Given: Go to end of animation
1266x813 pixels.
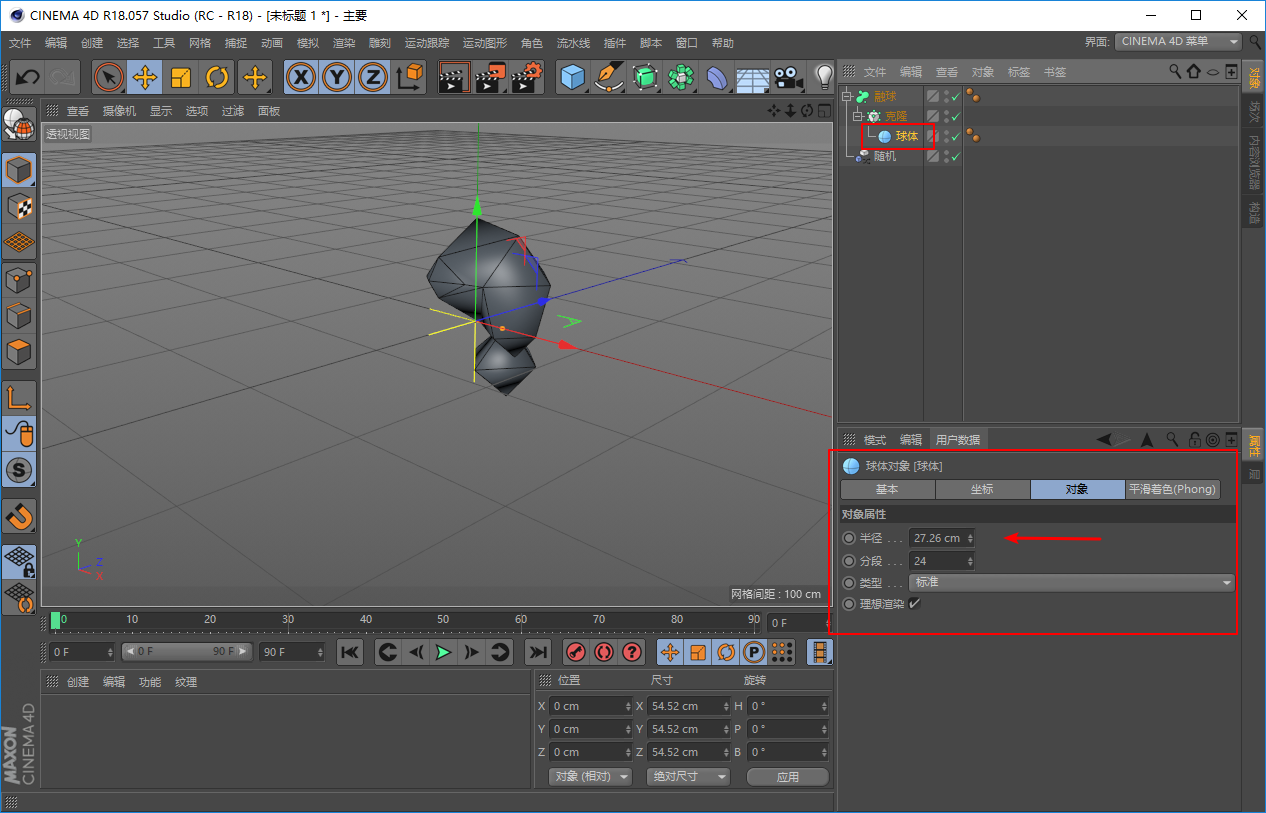Looking at the screenshot, I should [x=538, y=652].
